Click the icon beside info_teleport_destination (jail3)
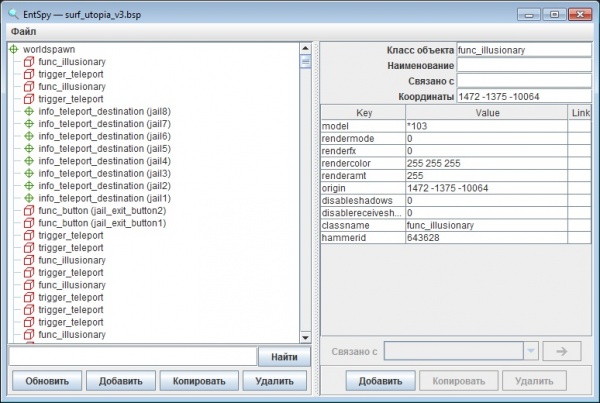The height and width of the screenshot is (403, 600). (29, 173)
